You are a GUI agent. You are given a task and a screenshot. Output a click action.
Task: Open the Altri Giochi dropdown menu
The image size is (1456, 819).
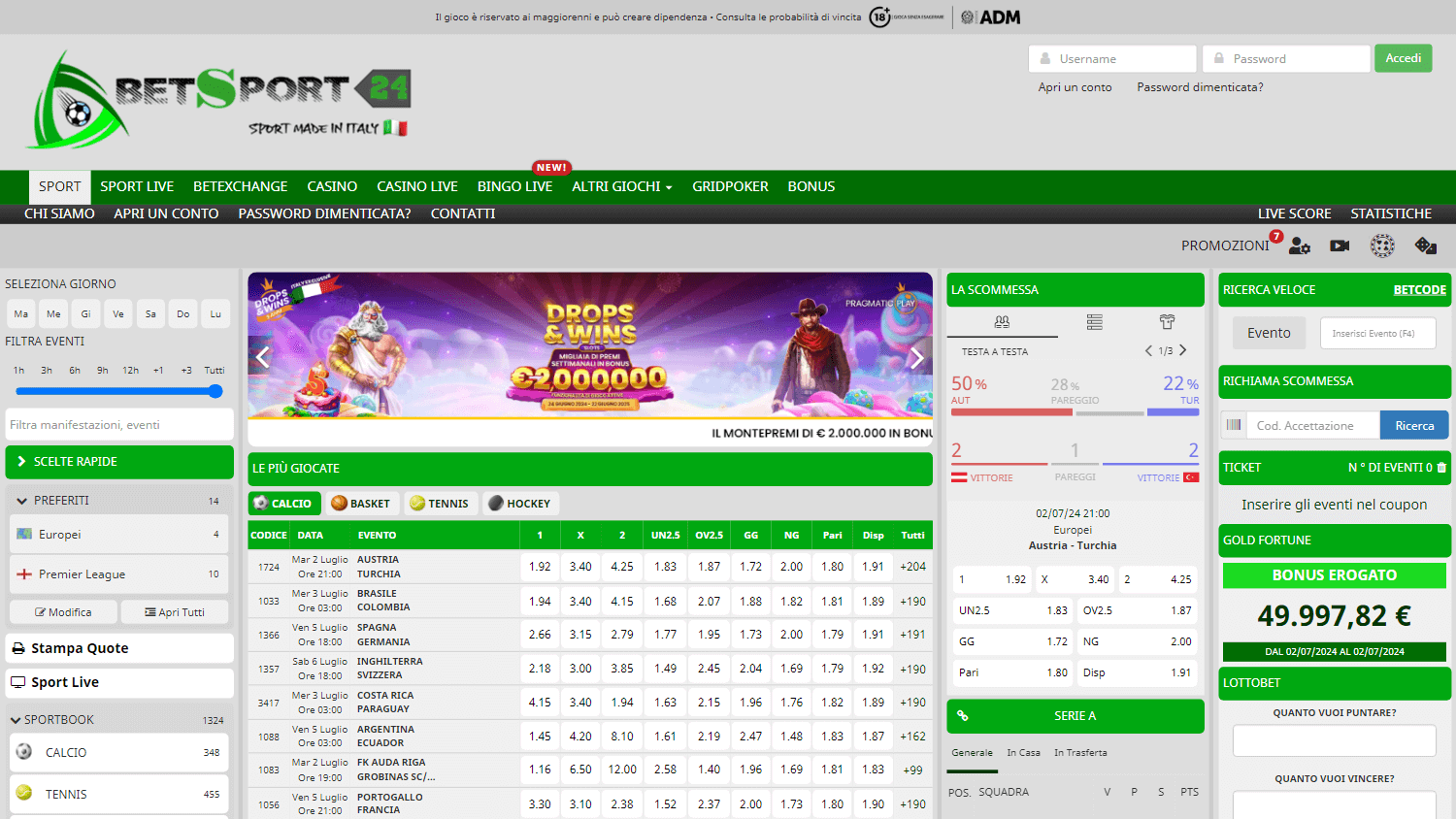point(621,186)
